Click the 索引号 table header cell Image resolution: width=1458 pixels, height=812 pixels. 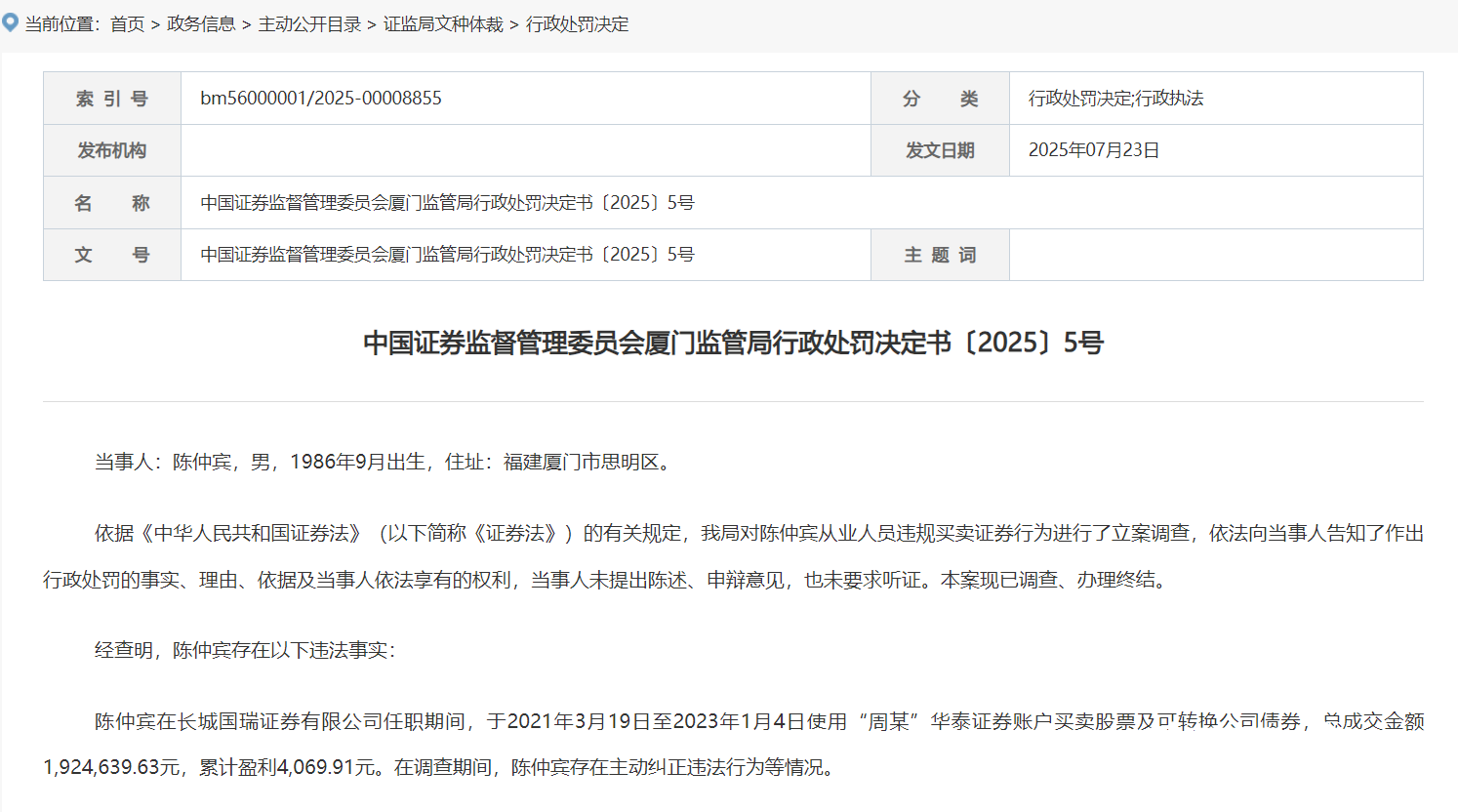click(x=111, y=98)
